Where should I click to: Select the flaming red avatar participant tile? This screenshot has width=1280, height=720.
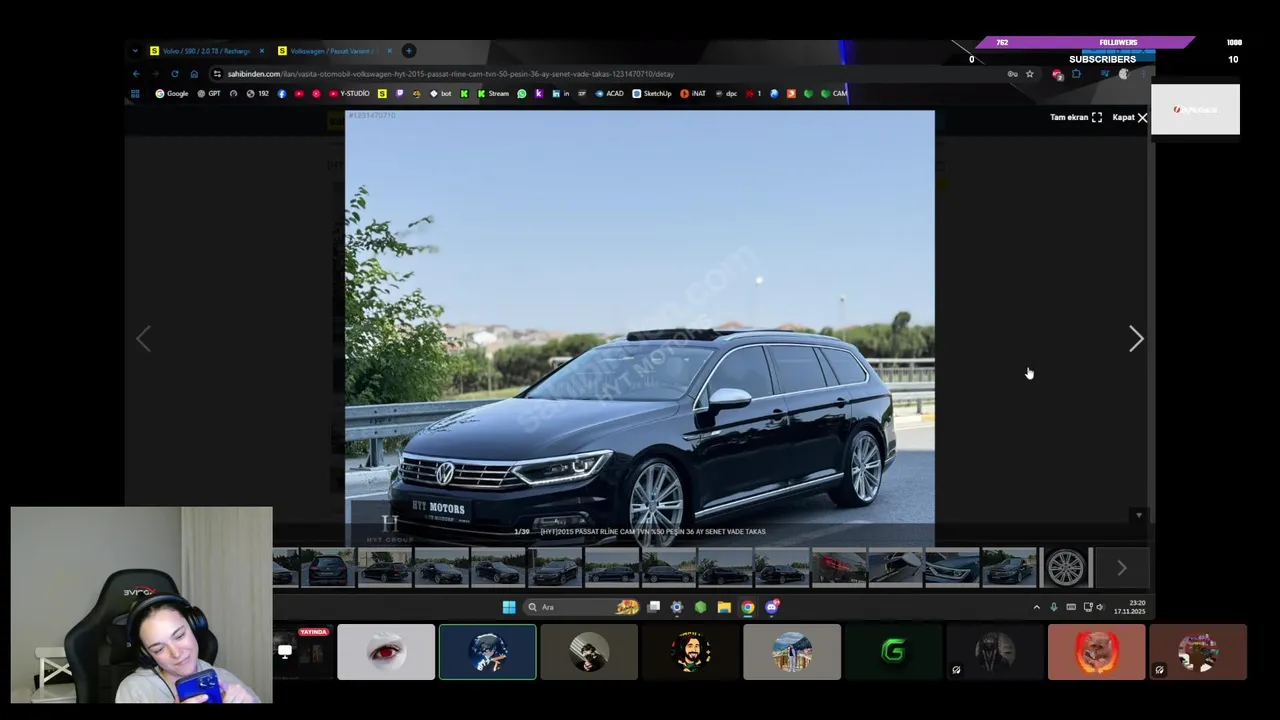coord(1097,652)
